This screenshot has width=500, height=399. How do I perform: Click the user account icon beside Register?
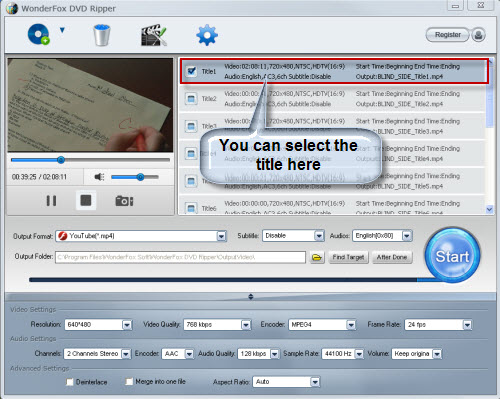click(x=478, y=35)
